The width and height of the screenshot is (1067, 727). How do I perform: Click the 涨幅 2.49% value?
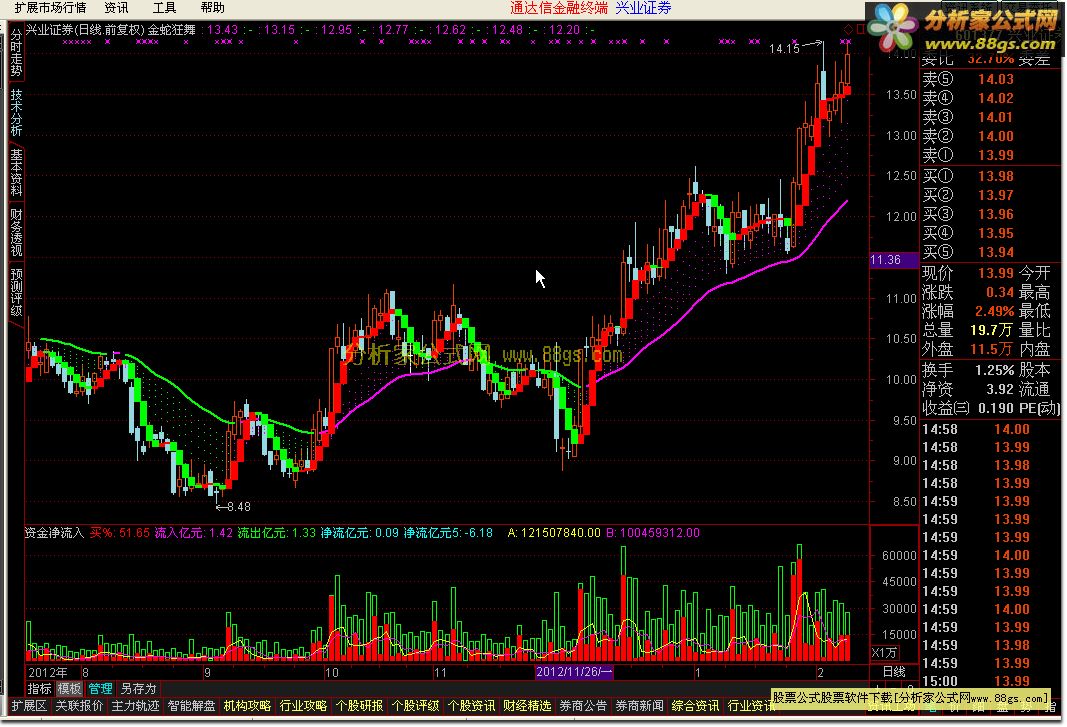pos(994,311)
